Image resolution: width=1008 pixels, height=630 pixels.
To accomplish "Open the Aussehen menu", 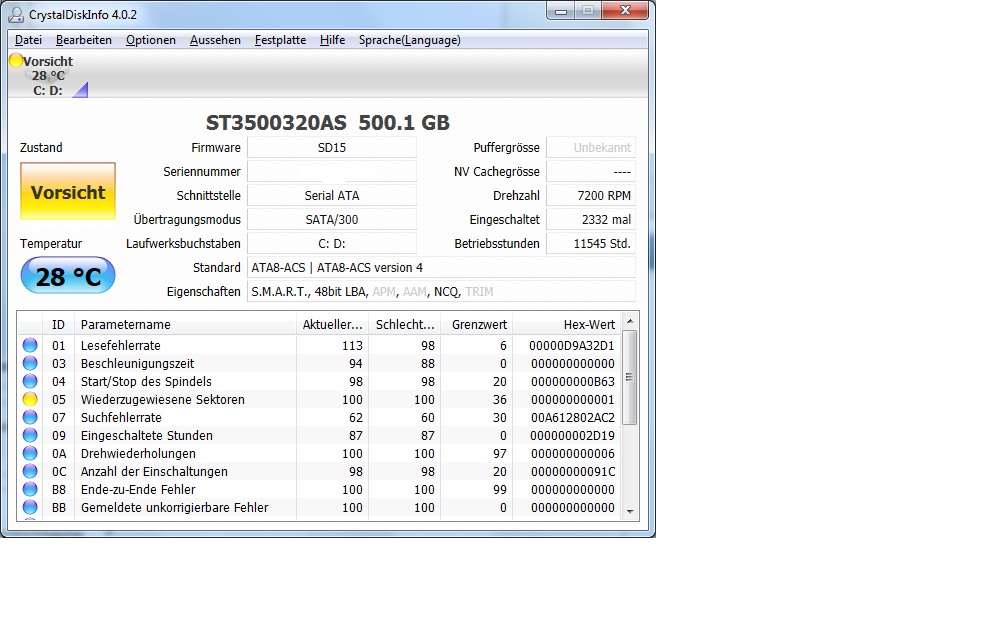I will click(215, 40).
